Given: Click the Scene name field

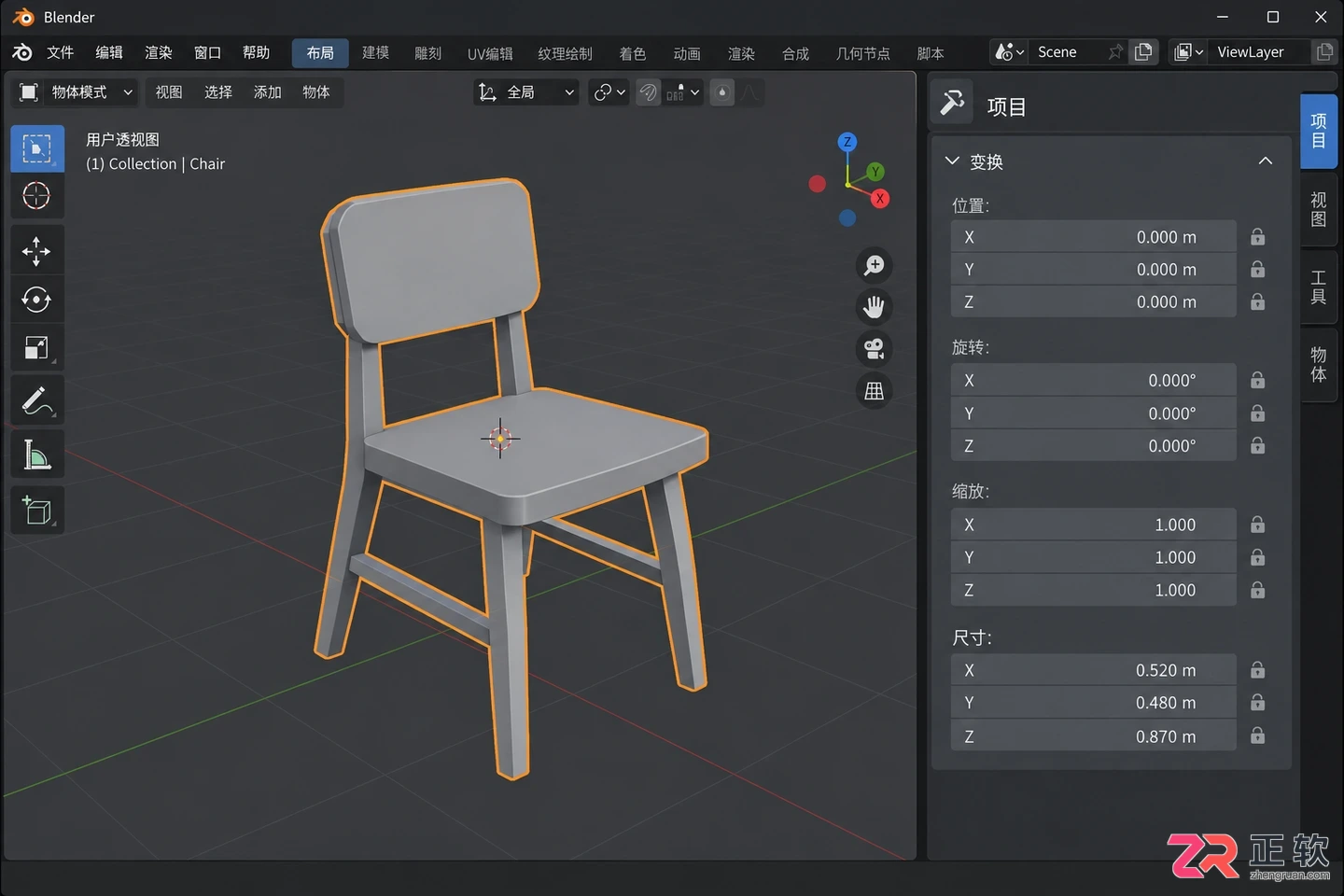Looking at the screenshot, I should (1068, 52).
